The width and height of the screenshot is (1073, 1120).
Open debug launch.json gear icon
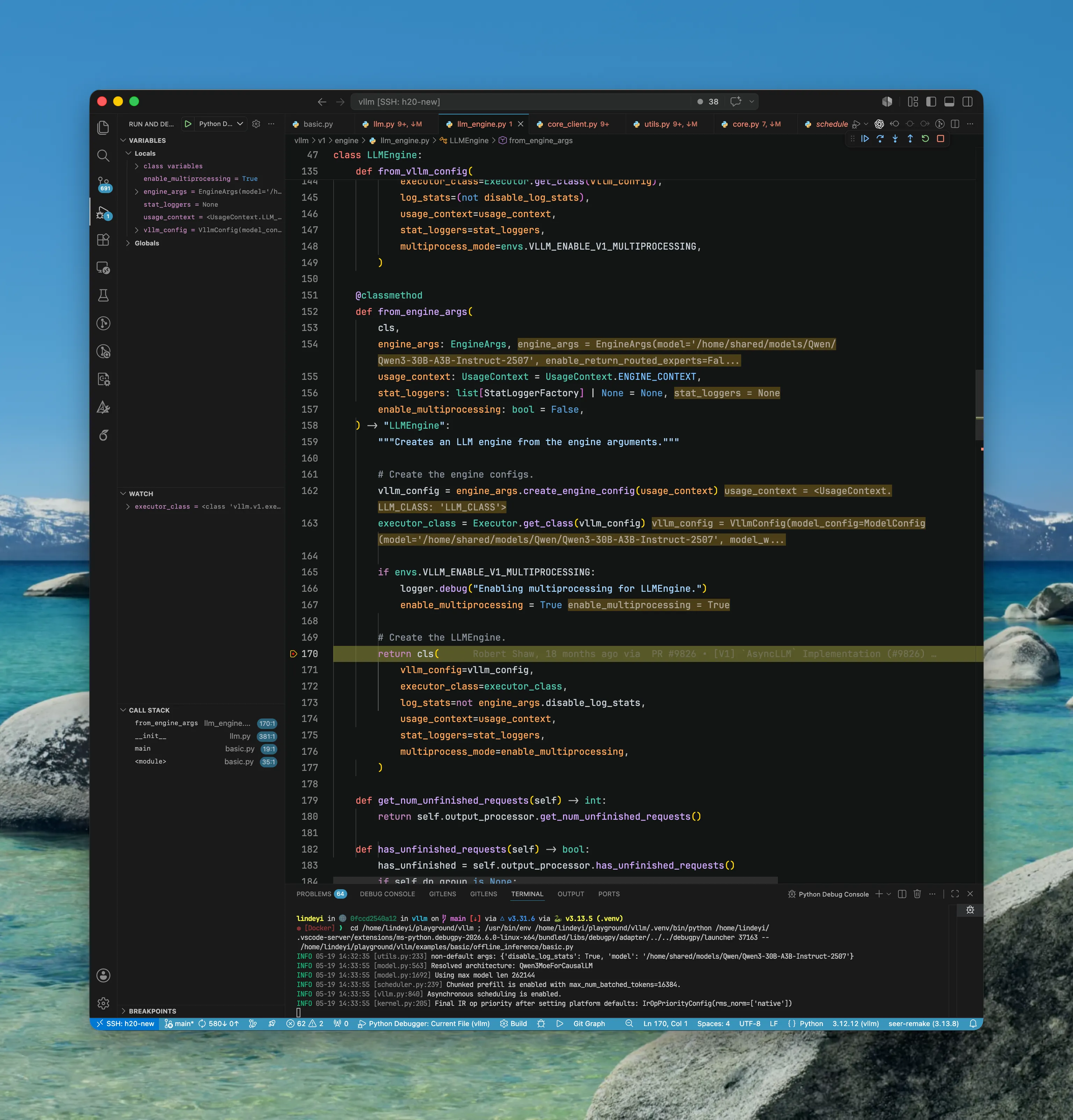(x=256, y=124)
